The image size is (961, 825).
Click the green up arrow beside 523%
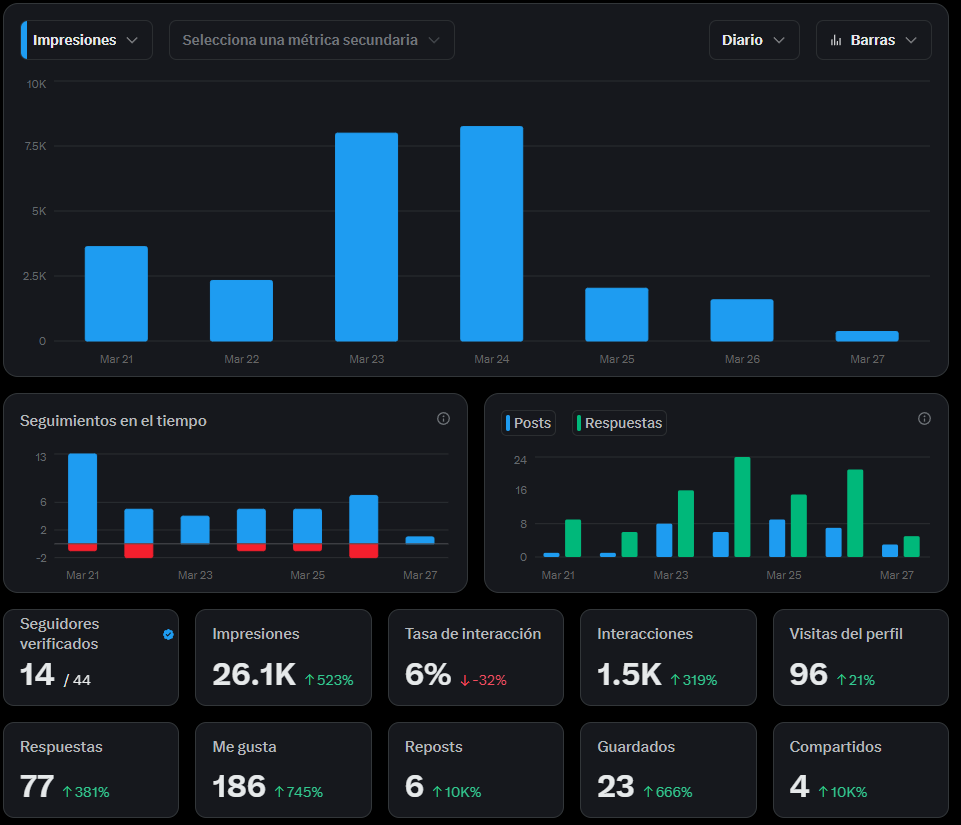(309, 678)
